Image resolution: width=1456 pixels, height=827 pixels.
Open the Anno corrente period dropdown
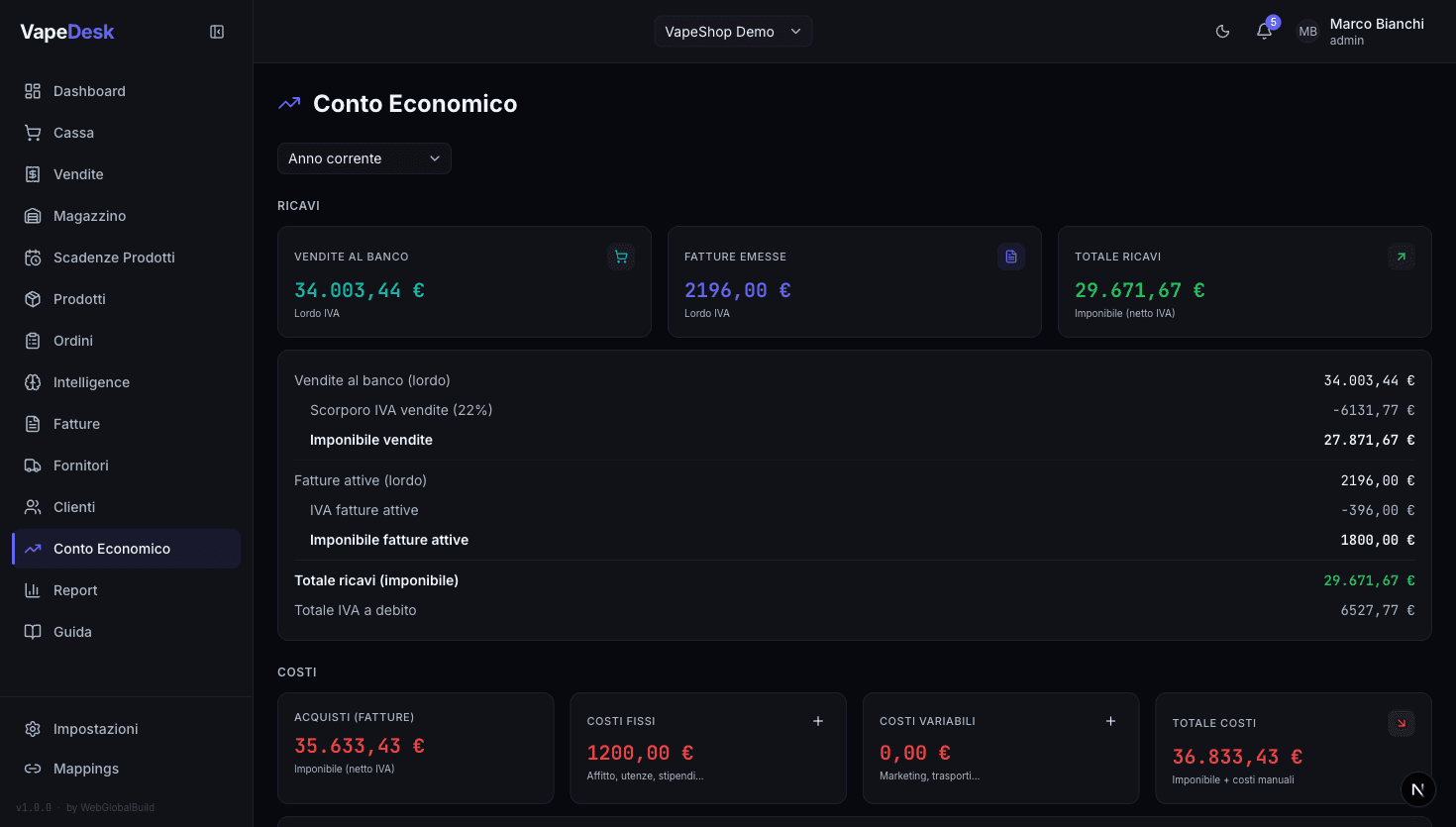coord(364,158)
